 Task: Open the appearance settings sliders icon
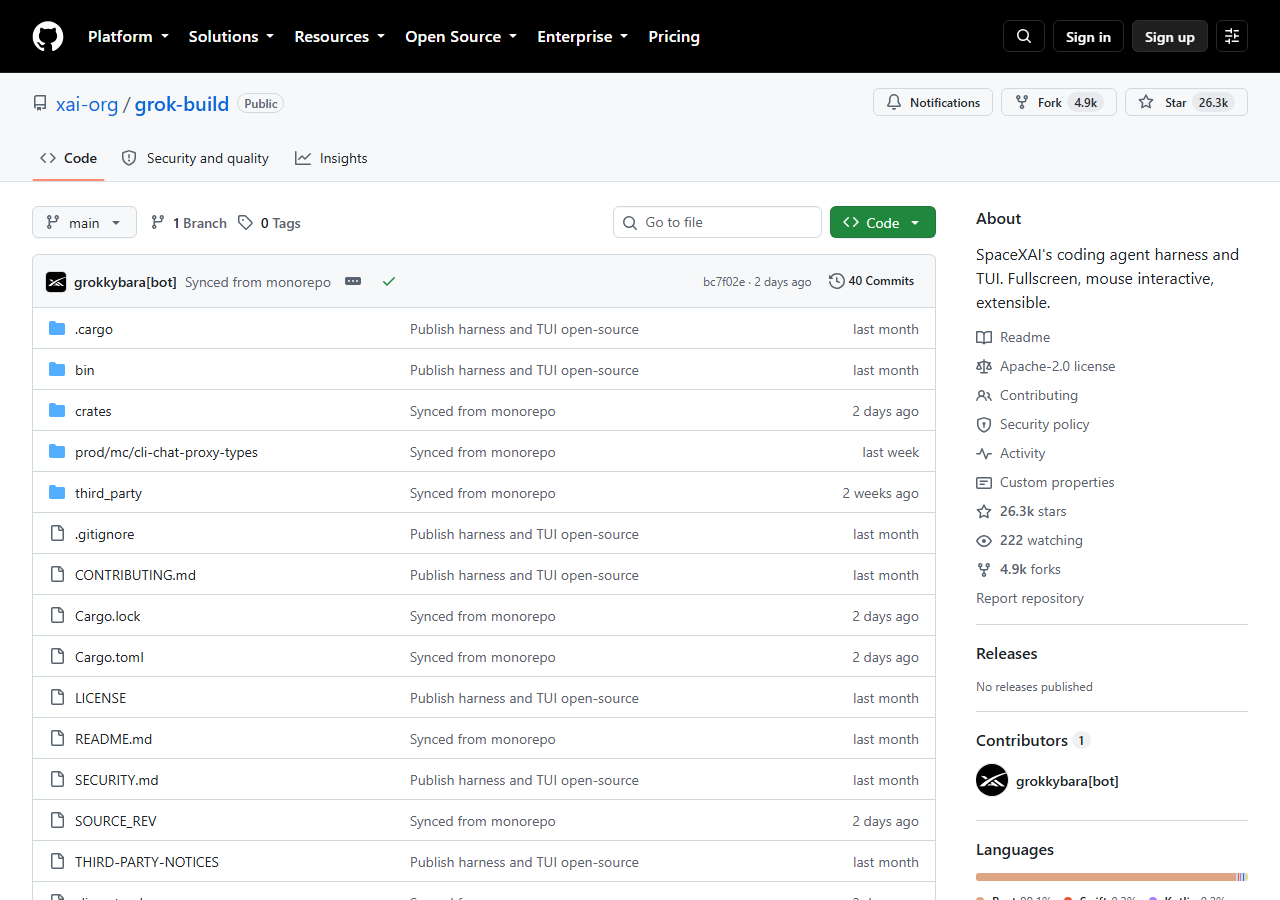click(x=1232, y=36)
